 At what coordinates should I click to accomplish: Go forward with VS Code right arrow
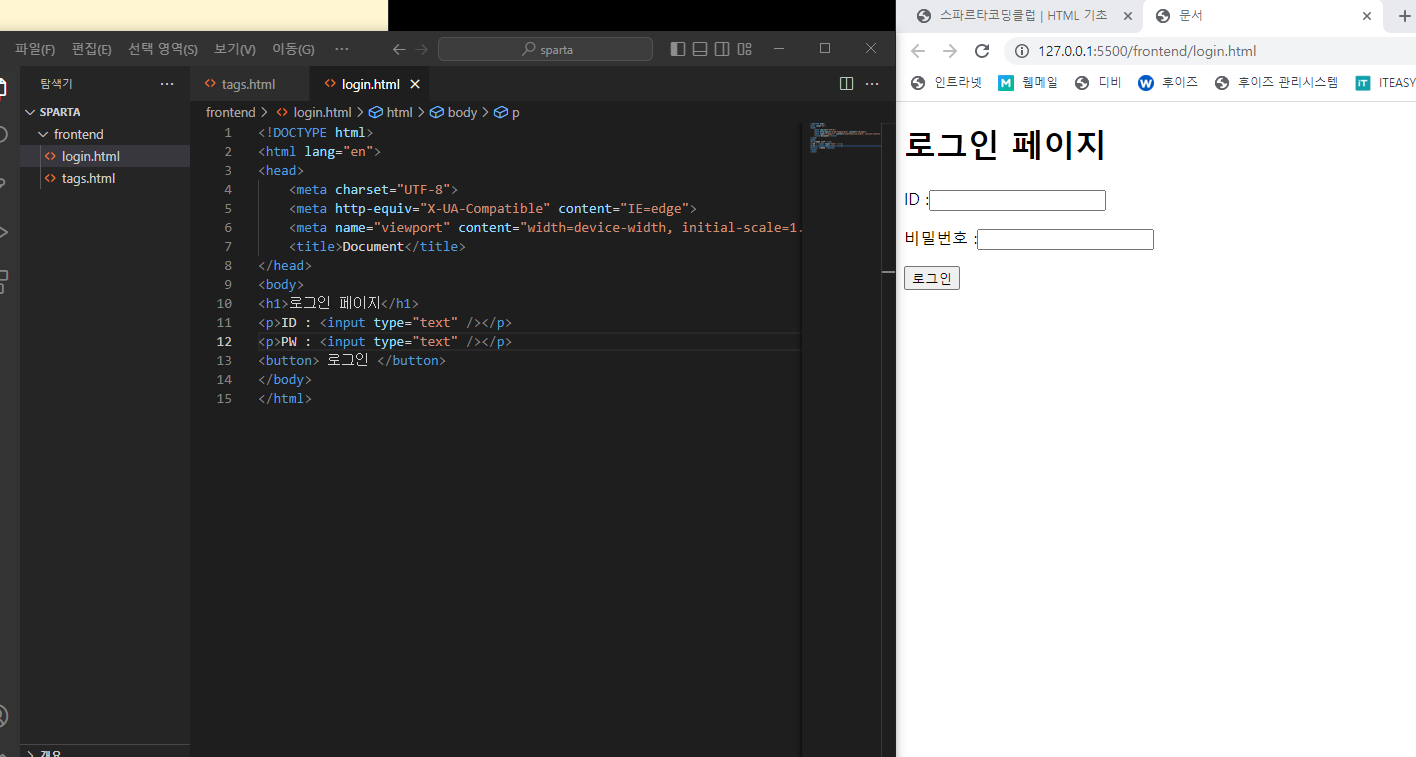pyautogui.click(x=422, y=49)
